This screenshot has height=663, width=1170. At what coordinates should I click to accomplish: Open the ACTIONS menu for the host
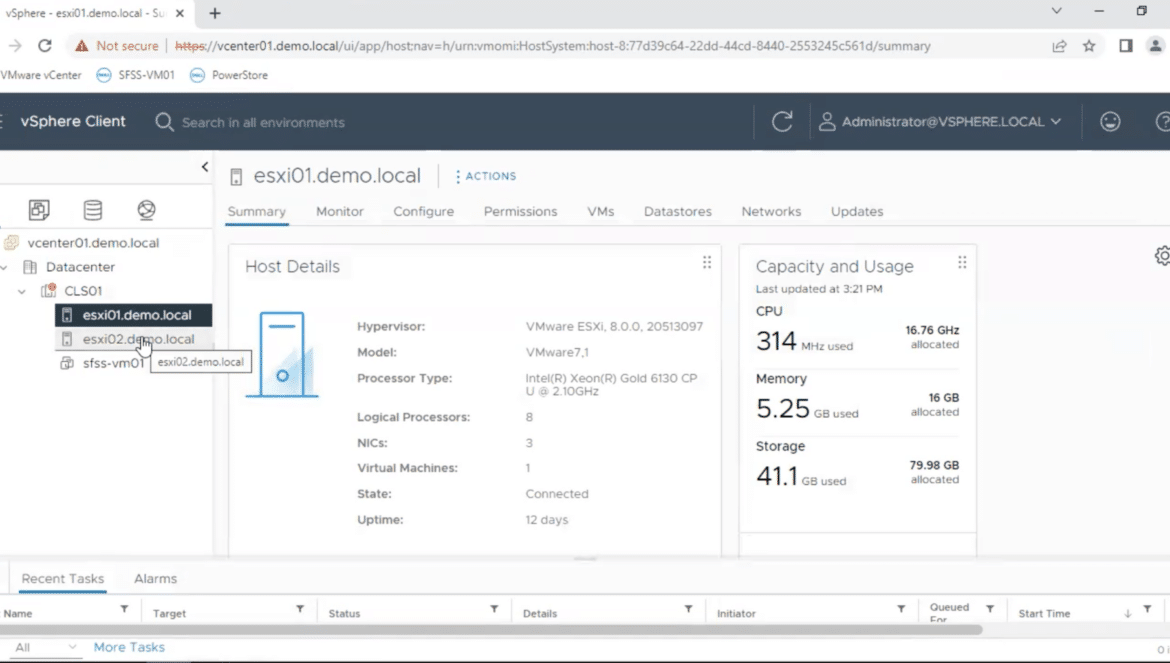(486, 176)
